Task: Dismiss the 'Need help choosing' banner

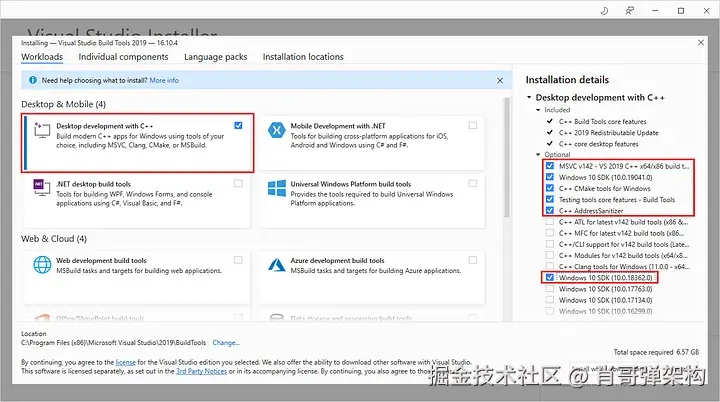Action: point(500,80)
